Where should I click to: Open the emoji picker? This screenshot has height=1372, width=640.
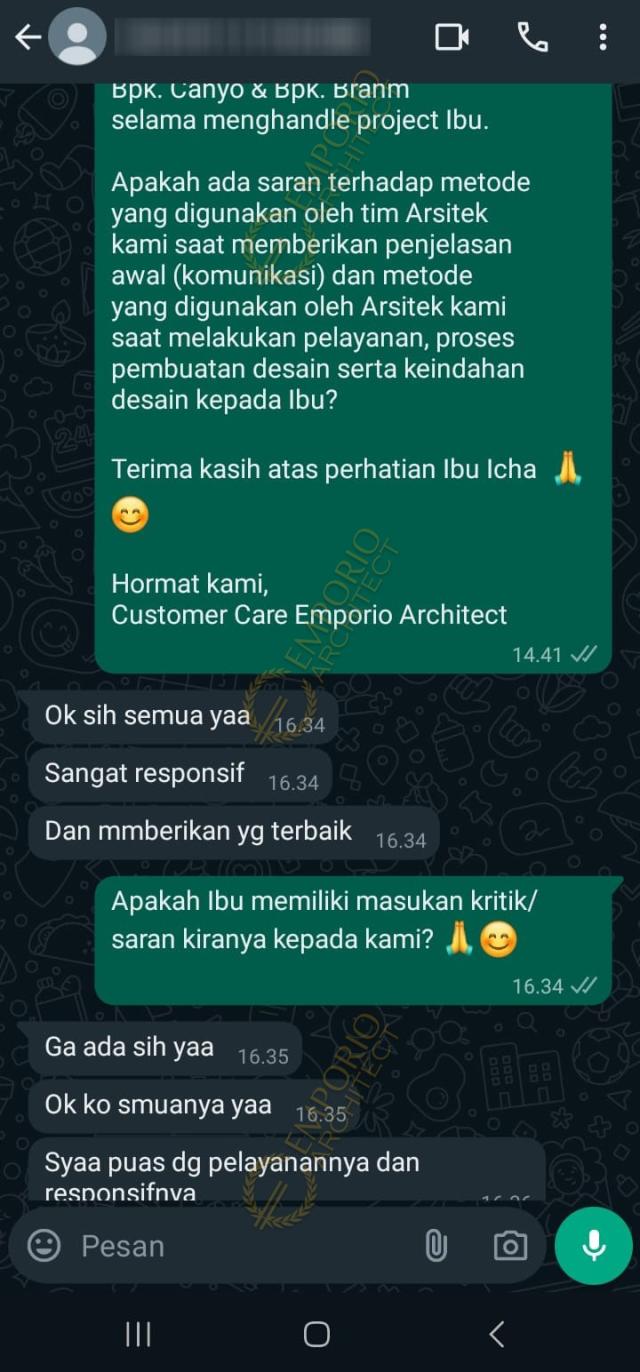43,1246
